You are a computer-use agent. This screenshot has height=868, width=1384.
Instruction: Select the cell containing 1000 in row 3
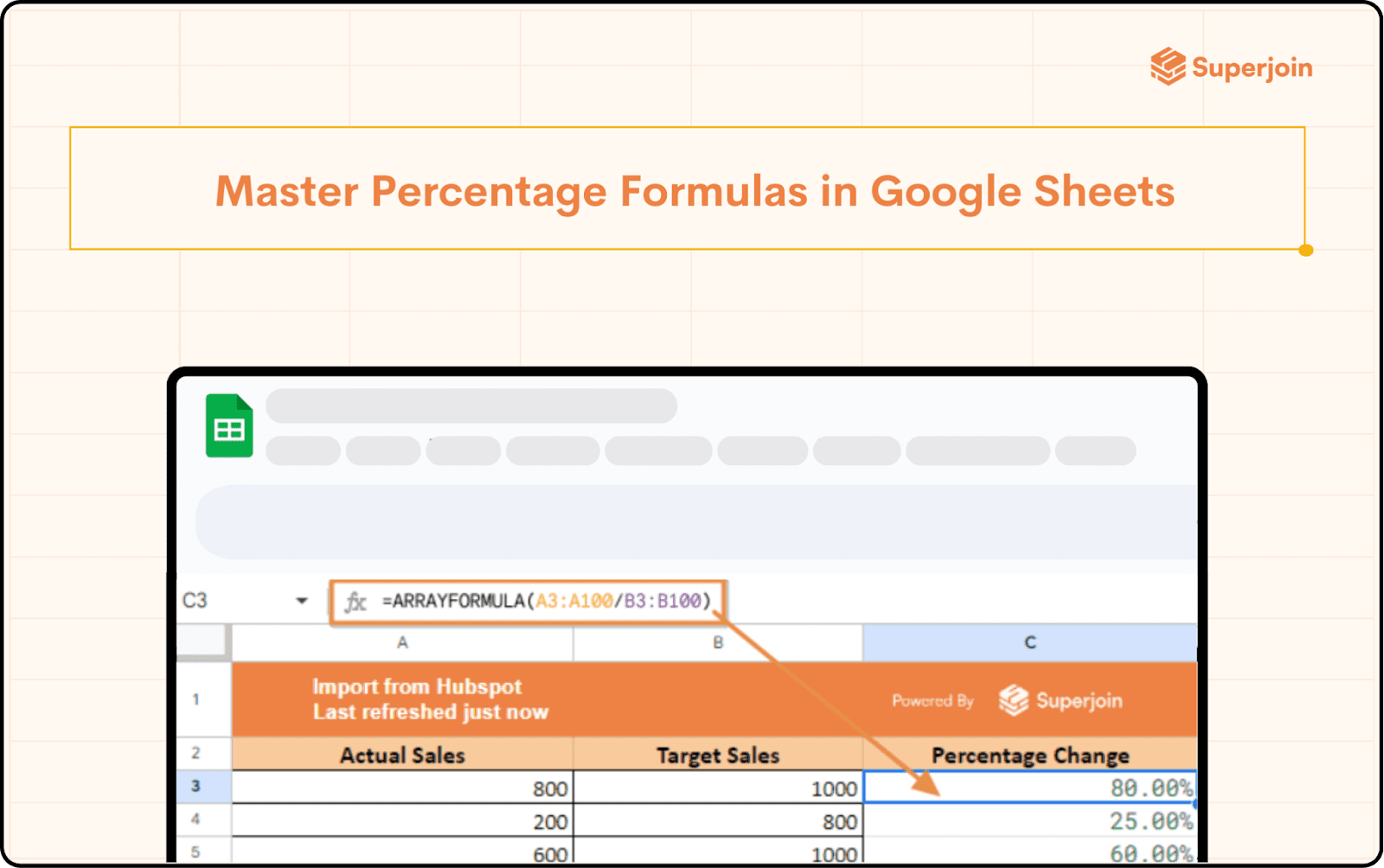tap(718, 788)
